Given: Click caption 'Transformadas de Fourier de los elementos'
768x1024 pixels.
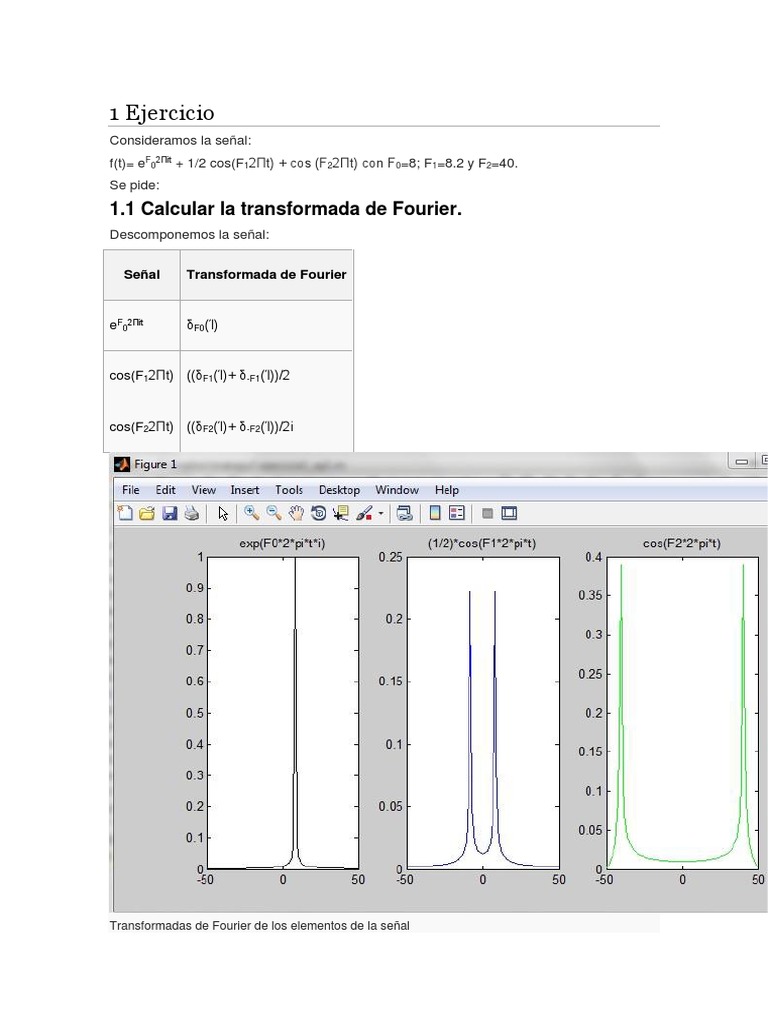Looking at the screenshot, I should pyautogui.click(x=260, y=926).
